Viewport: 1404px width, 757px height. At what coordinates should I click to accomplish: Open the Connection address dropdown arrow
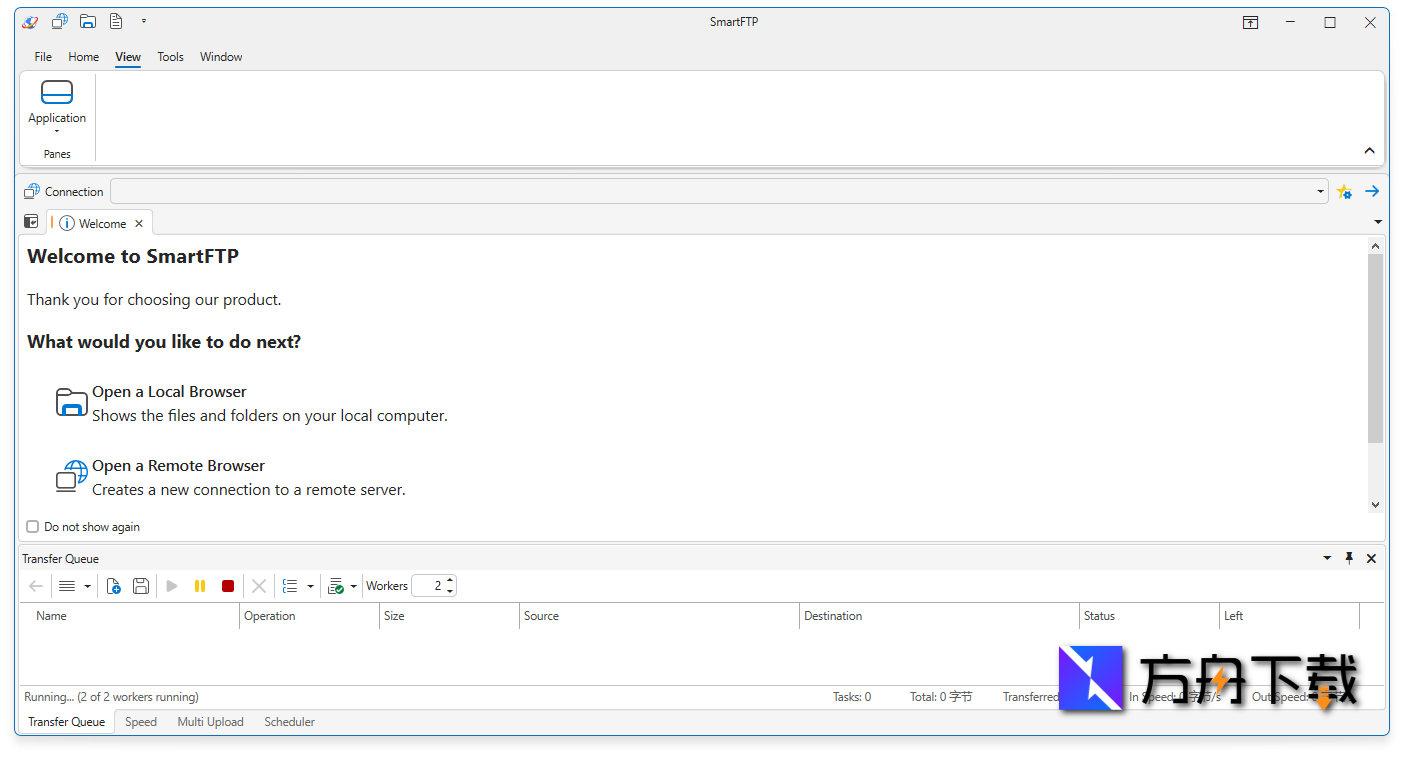click(1320, 192)
